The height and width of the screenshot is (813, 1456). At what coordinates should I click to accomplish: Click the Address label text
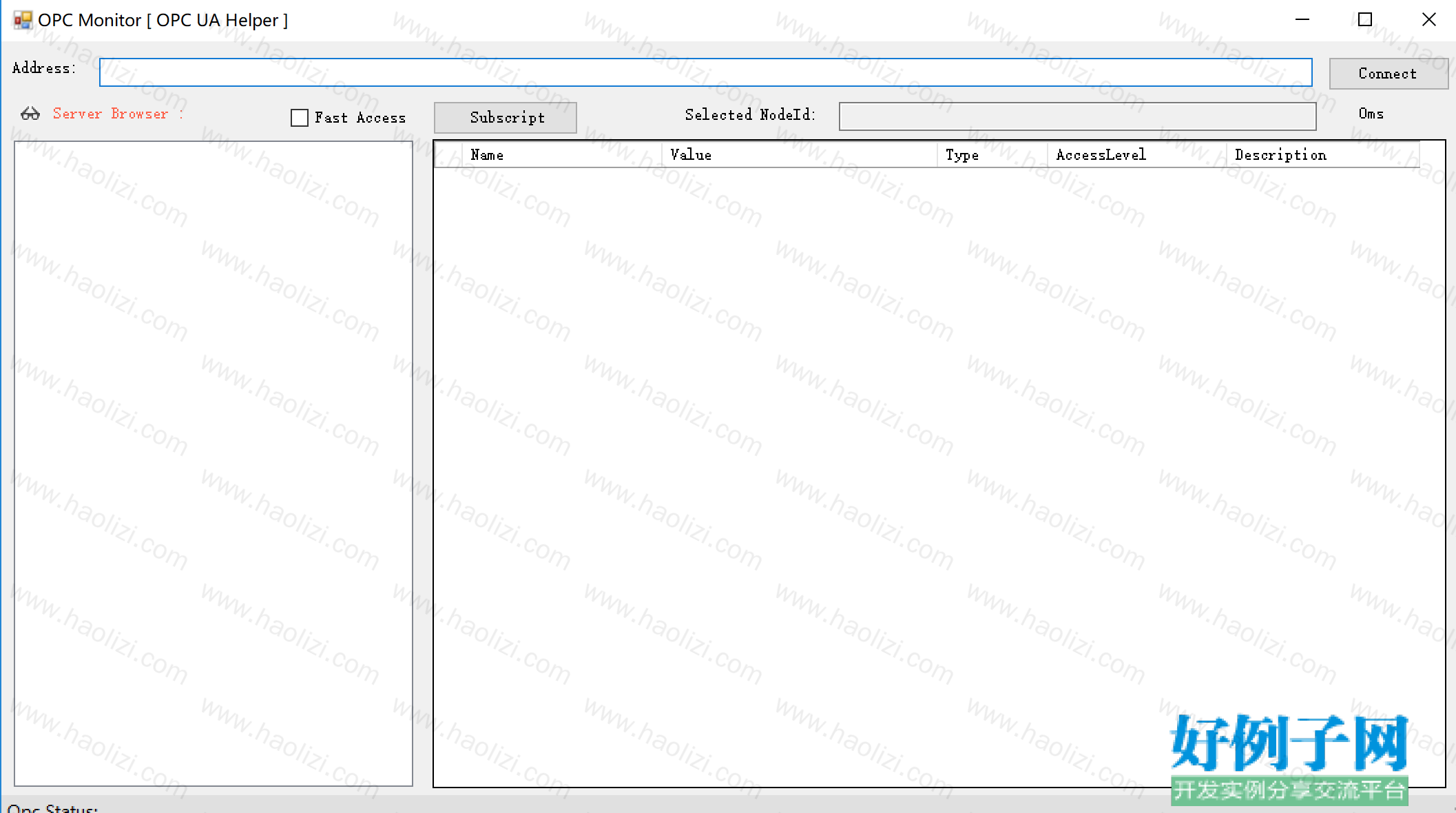(x=44, y=68)
